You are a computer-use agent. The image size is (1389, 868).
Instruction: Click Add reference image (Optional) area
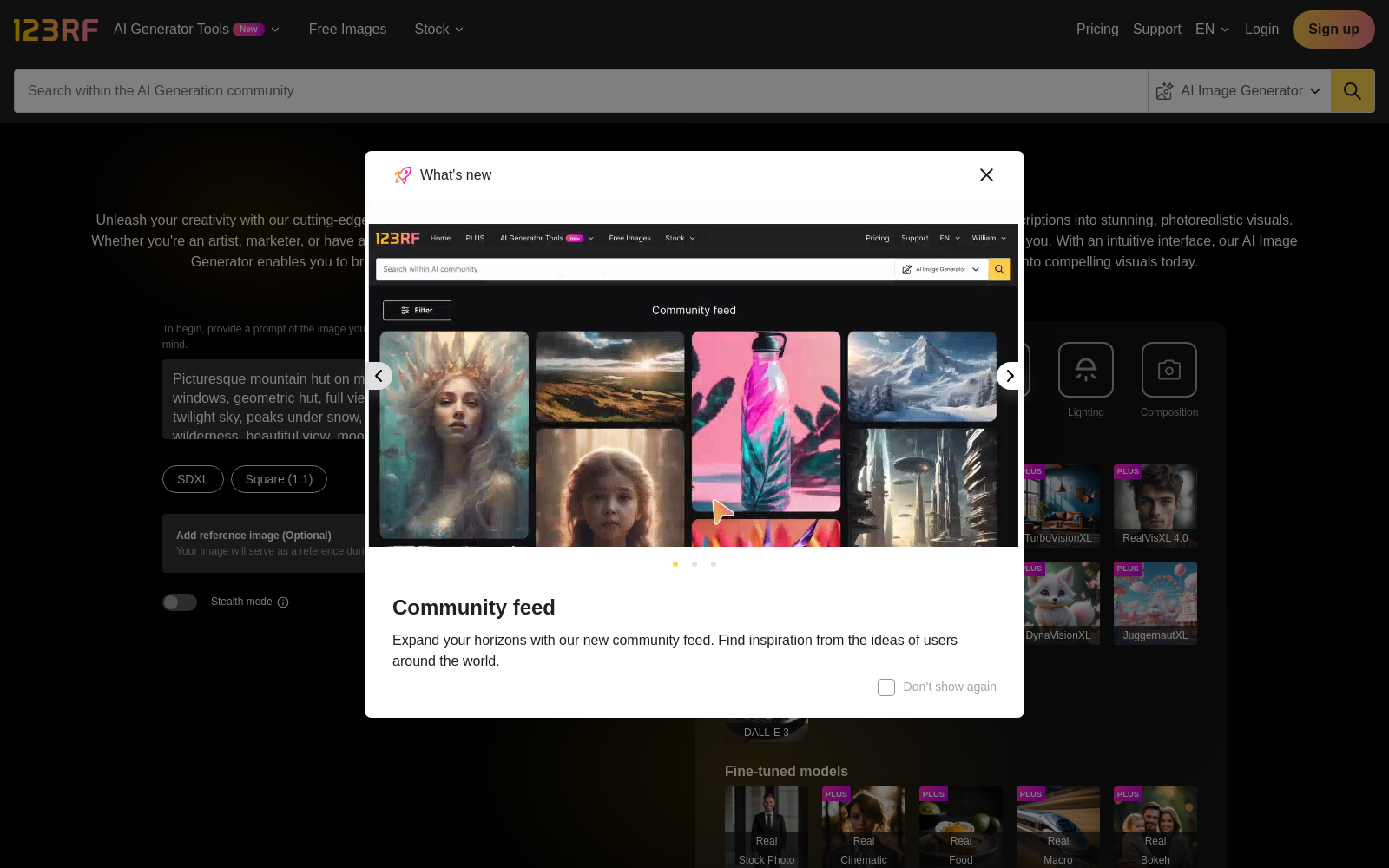tap(264, 543)
